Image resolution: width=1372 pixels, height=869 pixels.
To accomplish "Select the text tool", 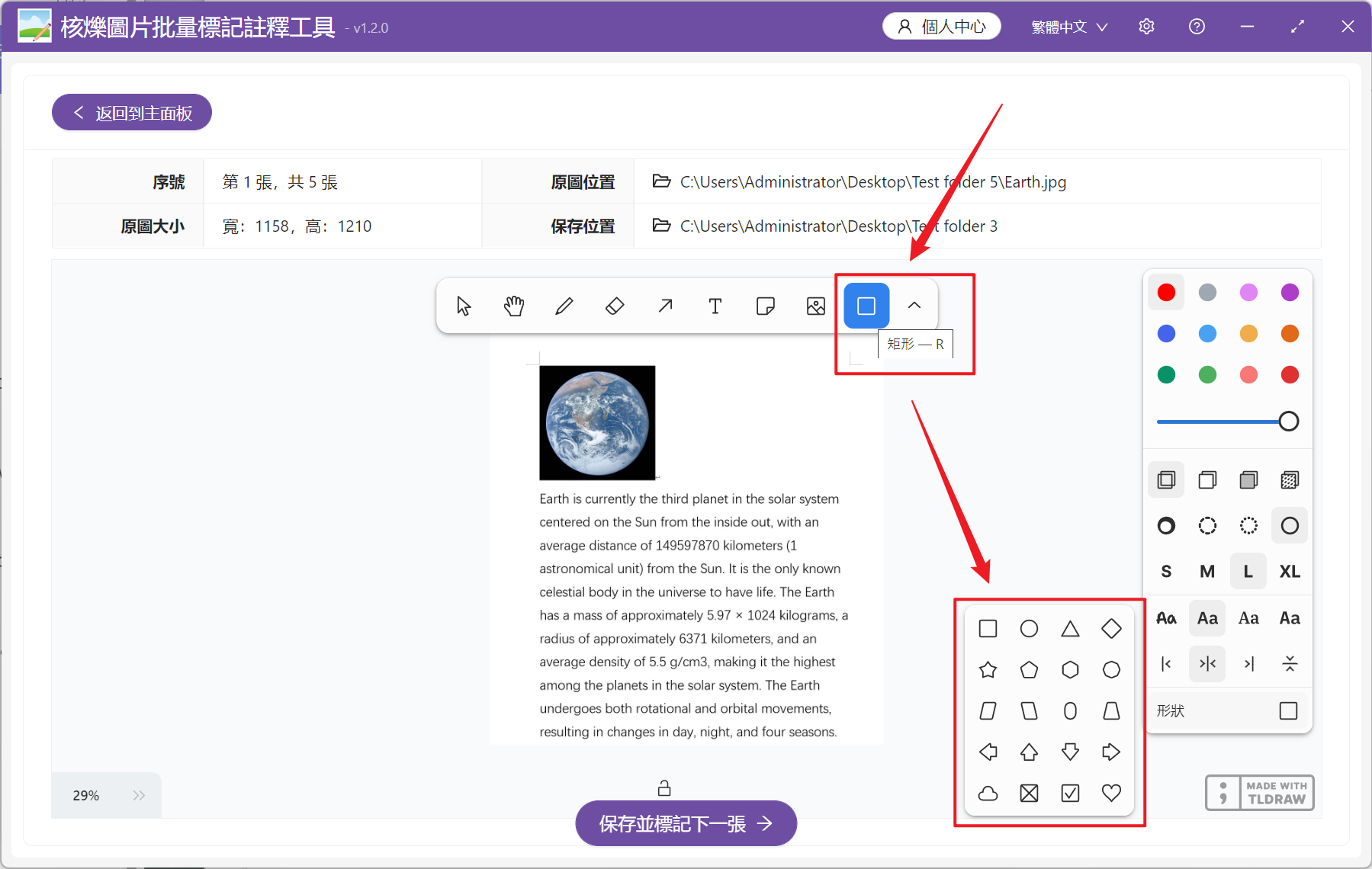I will (x=715, y=306).
